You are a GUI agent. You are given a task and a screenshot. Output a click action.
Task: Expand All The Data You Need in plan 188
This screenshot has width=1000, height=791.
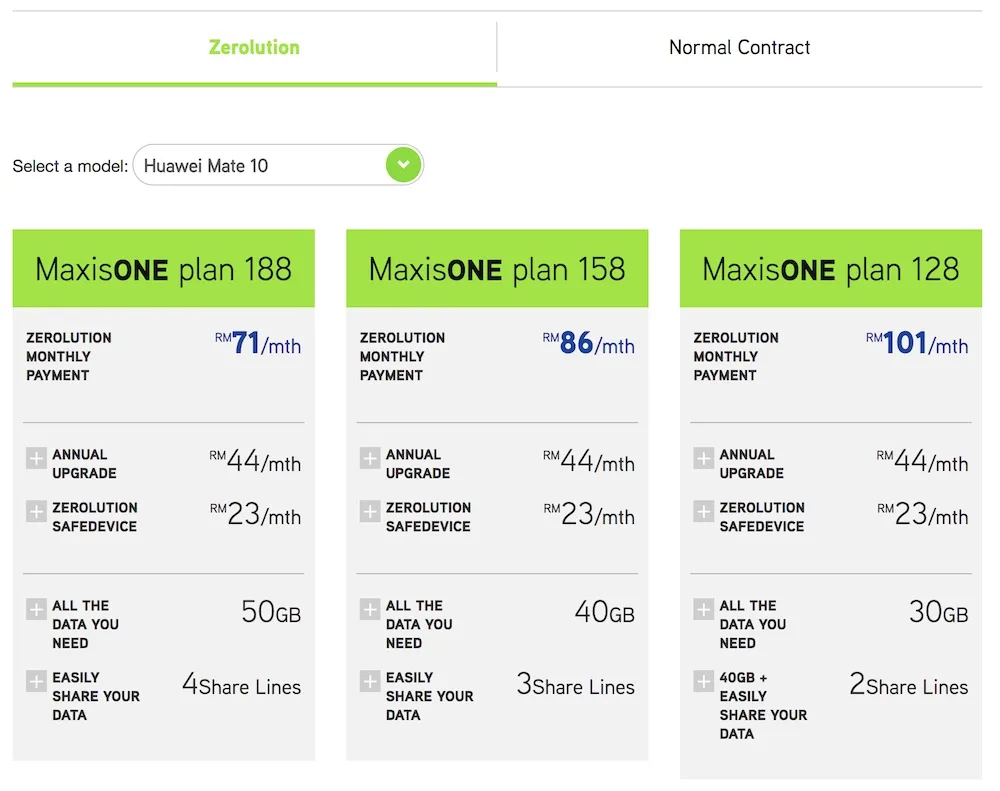click(x=36, y=609)
